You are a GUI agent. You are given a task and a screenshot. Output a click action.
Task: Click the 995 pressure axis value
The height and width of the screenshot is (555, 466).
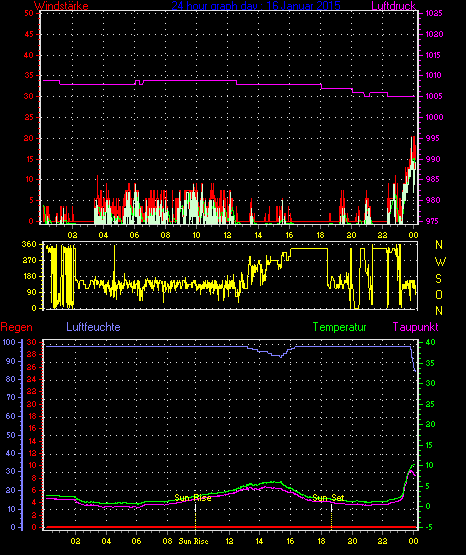432,138
